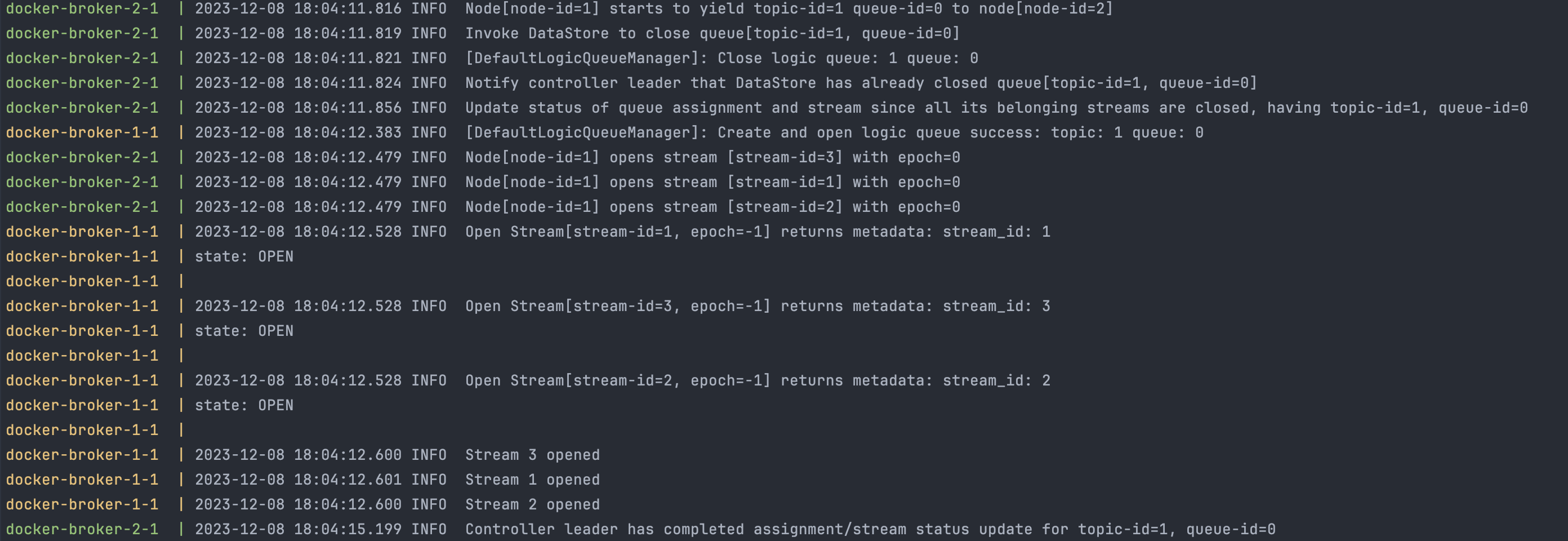Click timestamp 18:04:15.199 in last line
1568x541 pixels.
point(348,529)
